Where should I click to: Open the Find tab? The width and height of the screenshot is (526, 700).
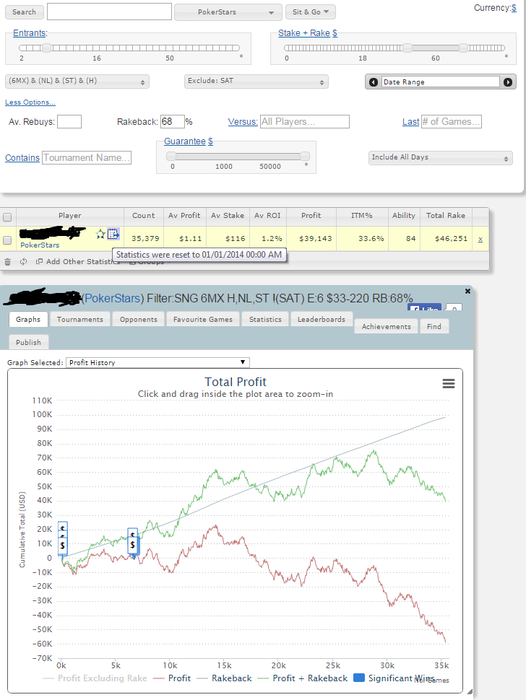coord(434,327)
